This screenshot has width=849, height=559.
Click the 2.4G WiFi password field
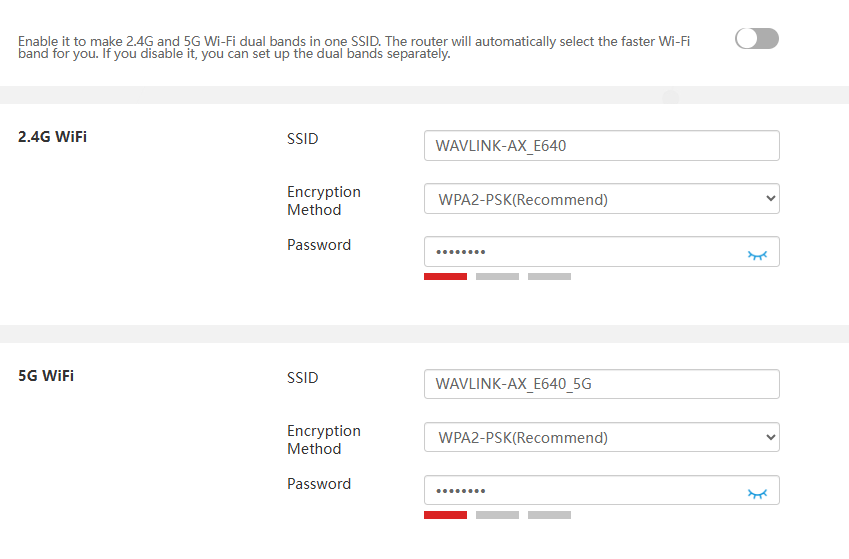(580, 252)
